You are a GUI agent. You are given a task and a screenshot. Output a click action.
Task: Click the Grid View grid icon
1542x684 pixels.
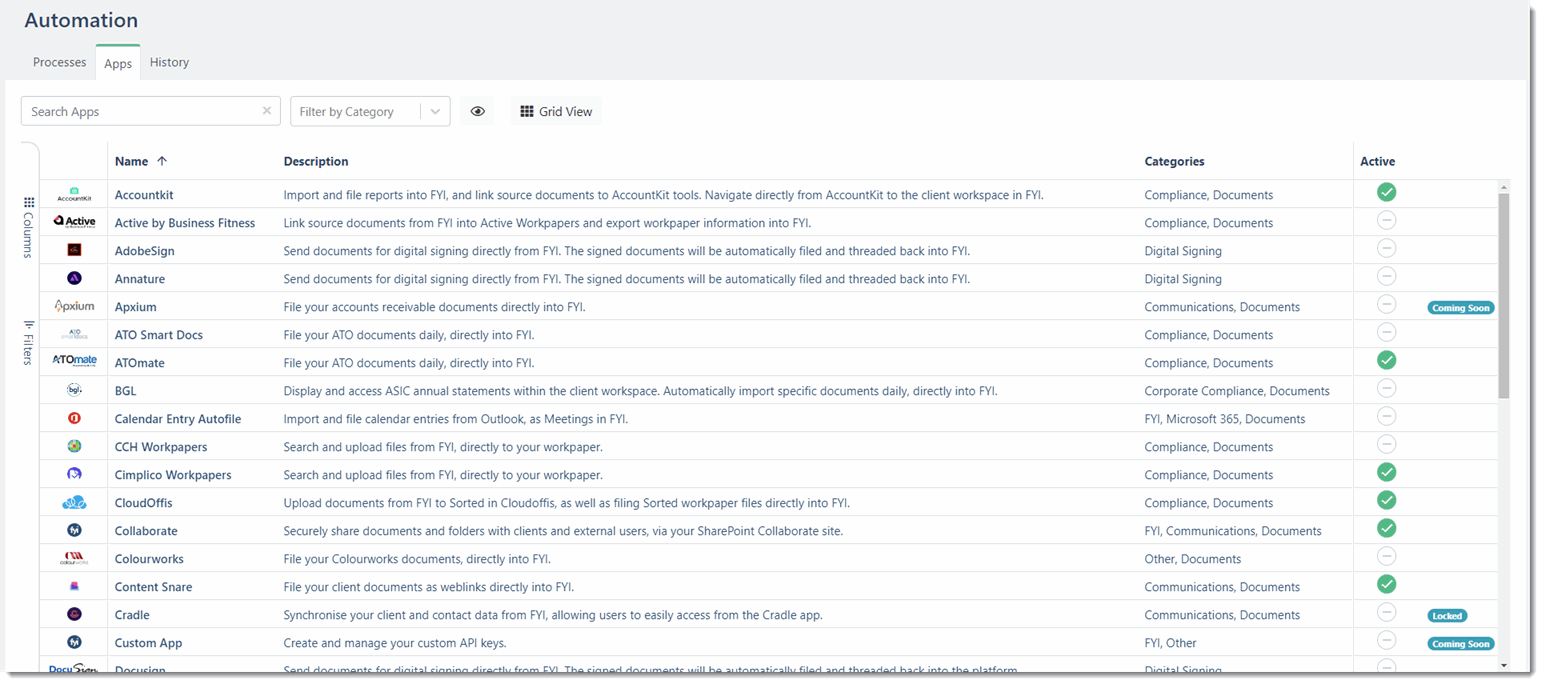[x=527, y=111]
